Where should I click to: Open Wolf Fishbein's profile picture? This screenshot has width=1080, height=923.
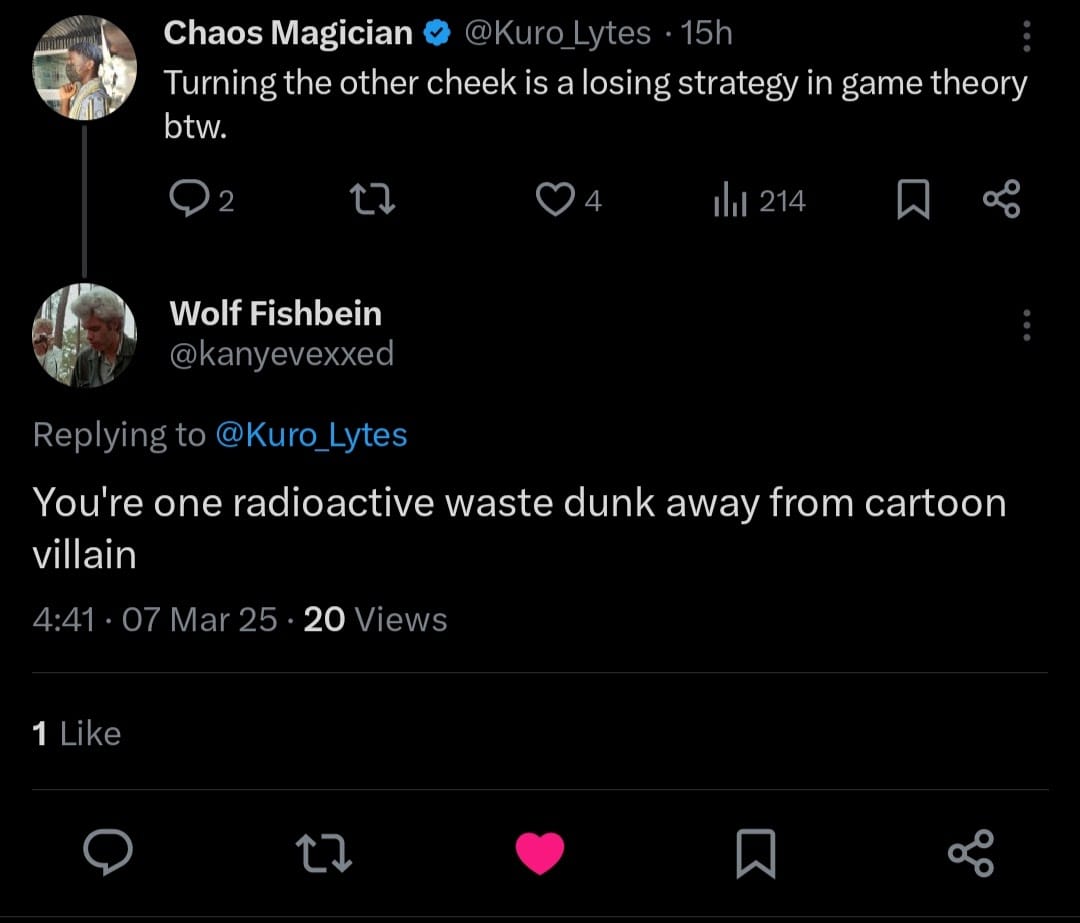[84, 334]
